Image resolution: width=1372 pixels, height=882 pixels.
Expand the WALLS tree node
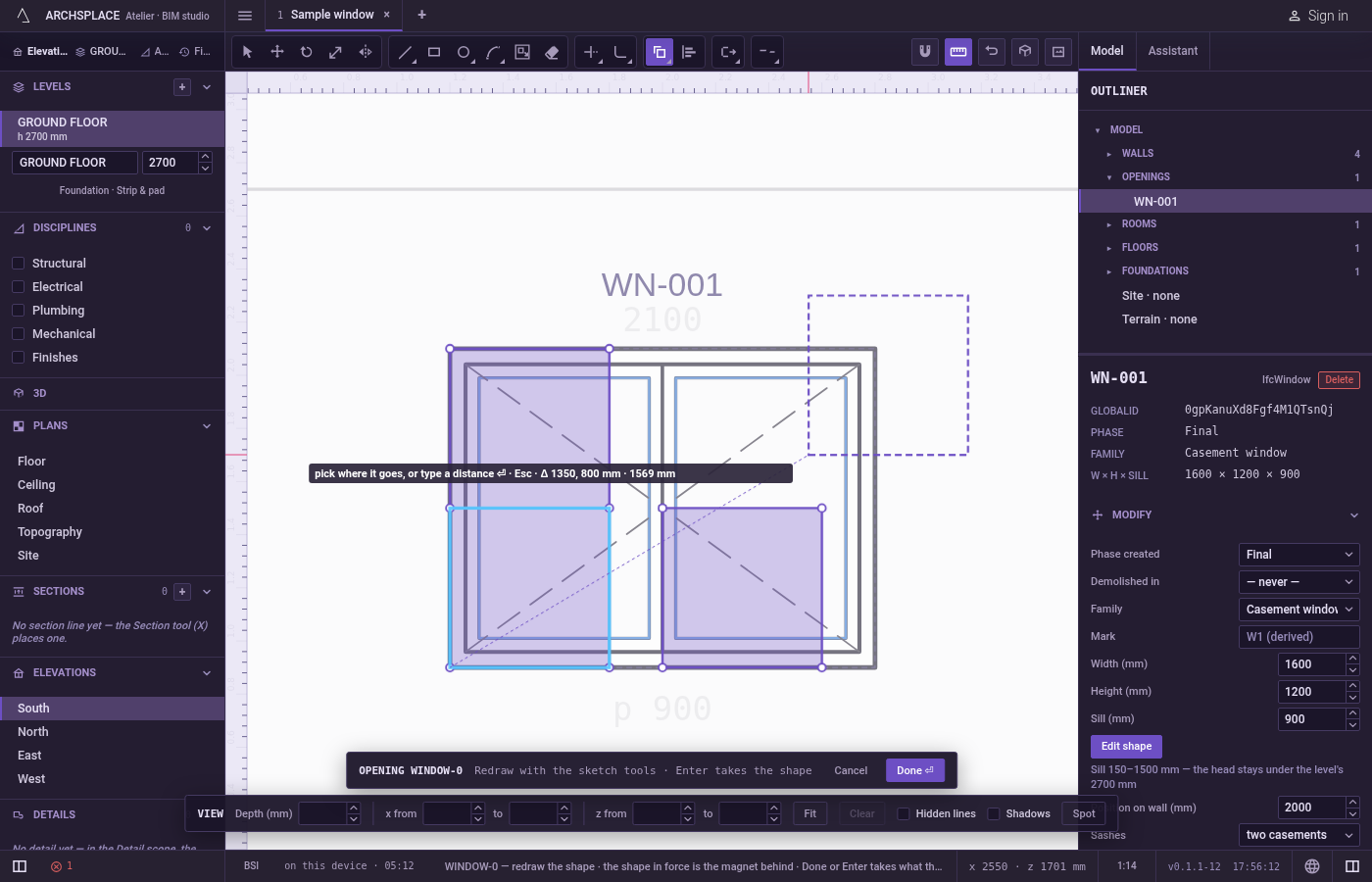click(x=1108, y=154)
